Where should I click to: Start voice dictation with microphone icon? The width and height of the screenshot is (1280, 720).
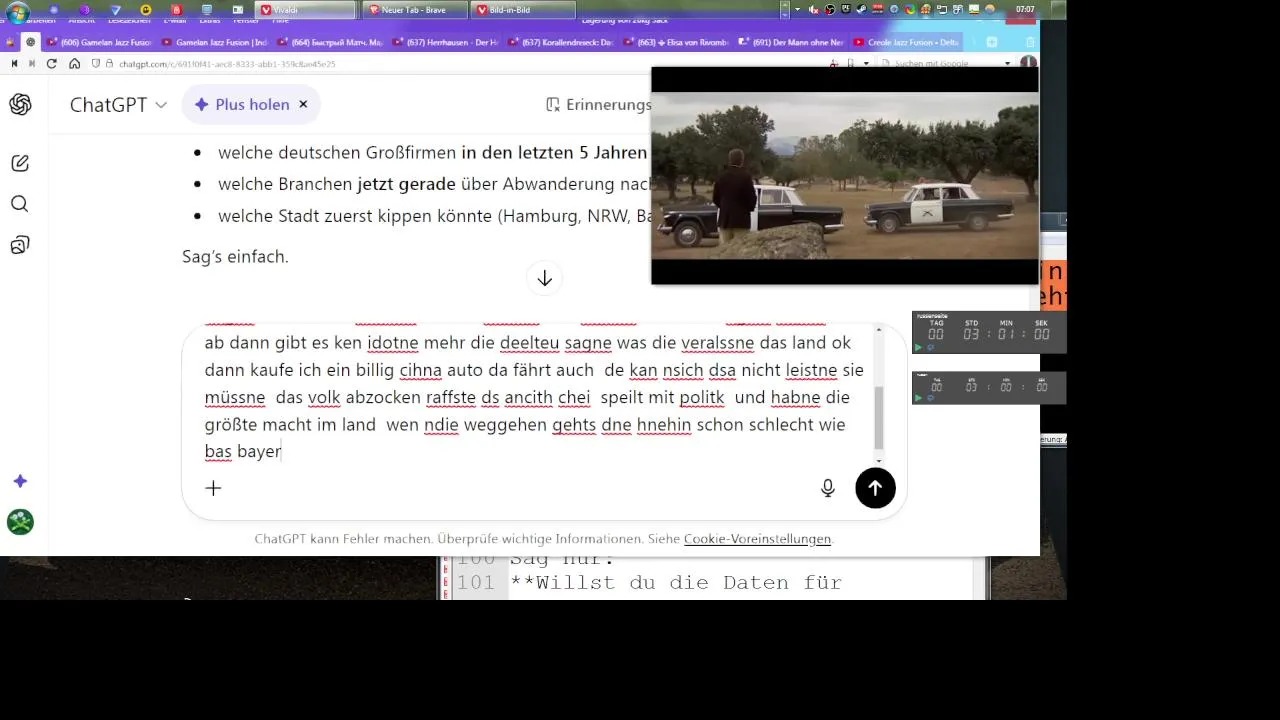[828, 488]
